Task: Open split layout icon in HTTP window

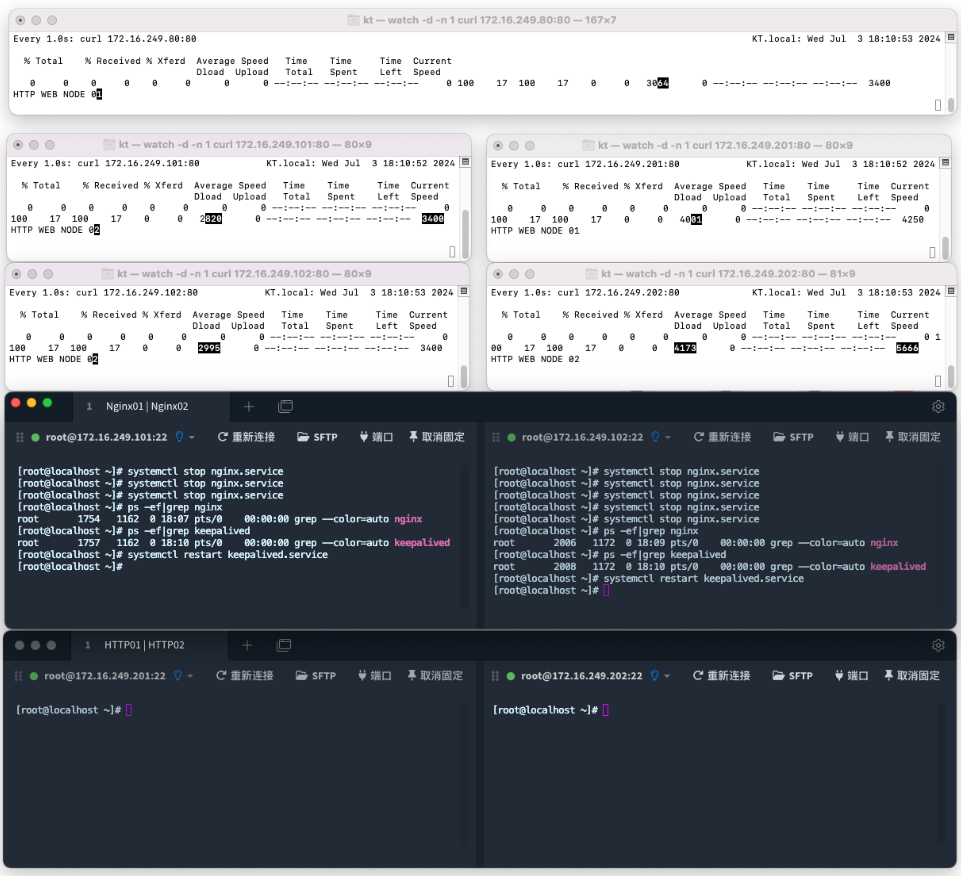Action: point(284,645)
